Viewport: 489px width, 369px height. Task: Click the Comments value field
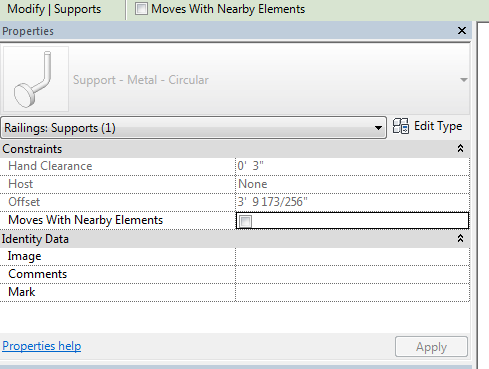click(352, 274)
